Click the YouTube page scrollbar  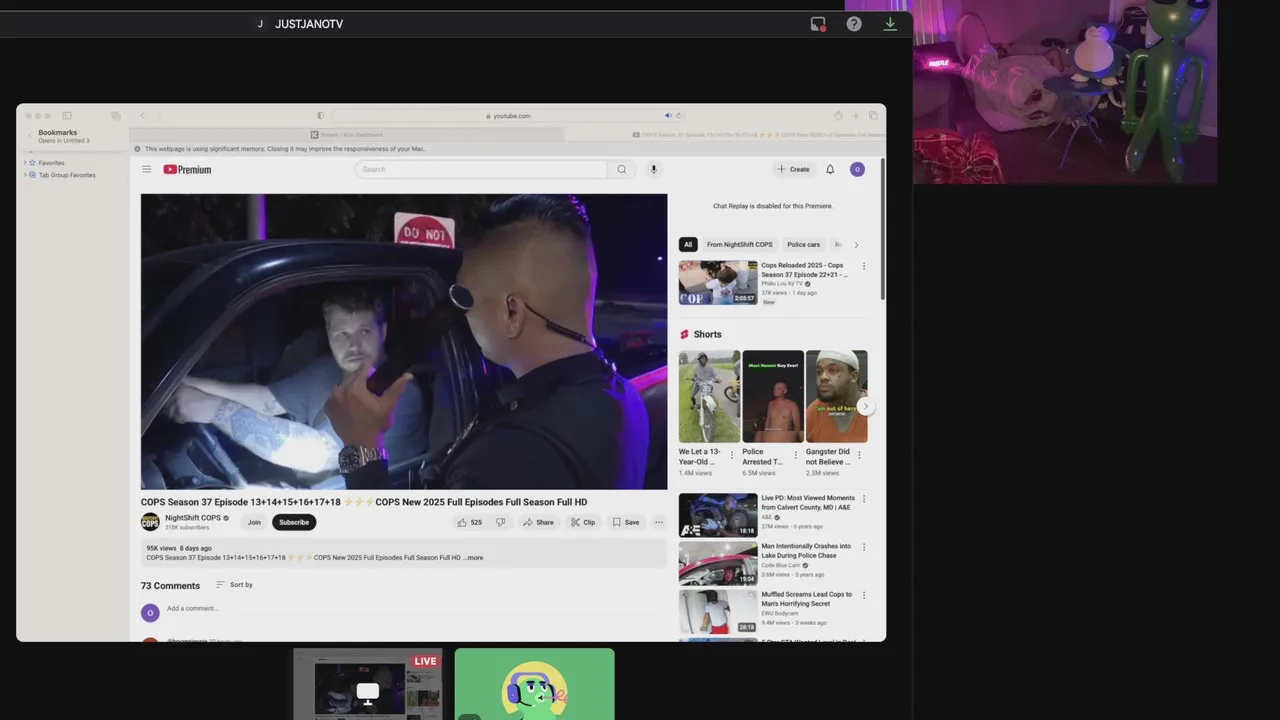[x=883, y=228]
